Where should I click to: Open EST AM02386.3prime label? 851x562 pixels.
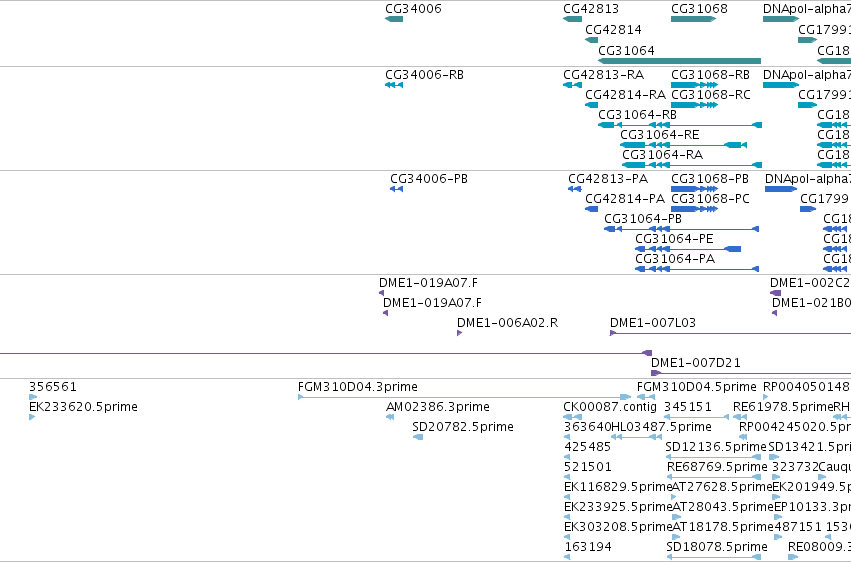coord(438,407)
